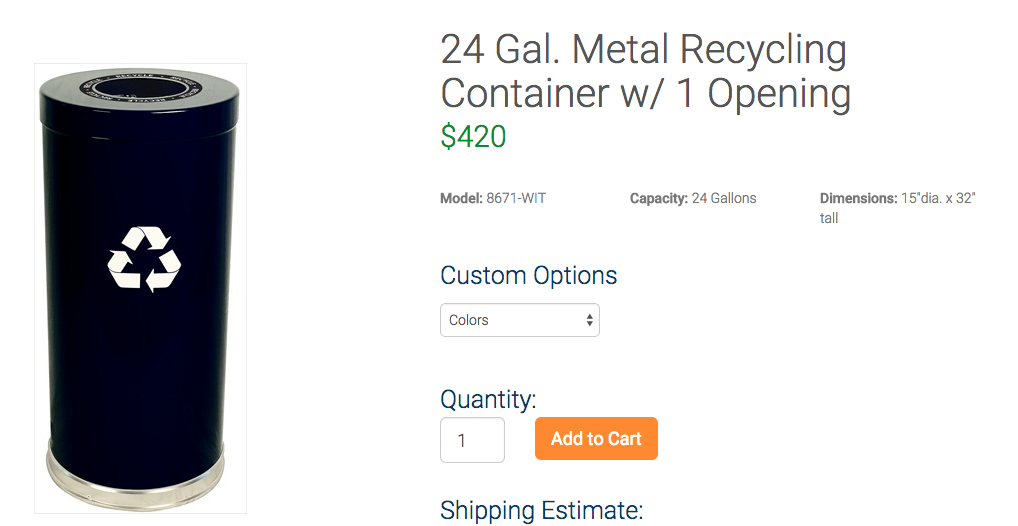Click the Add to Cart button
Screen dimensions: 1018x526
coord(596,439)
